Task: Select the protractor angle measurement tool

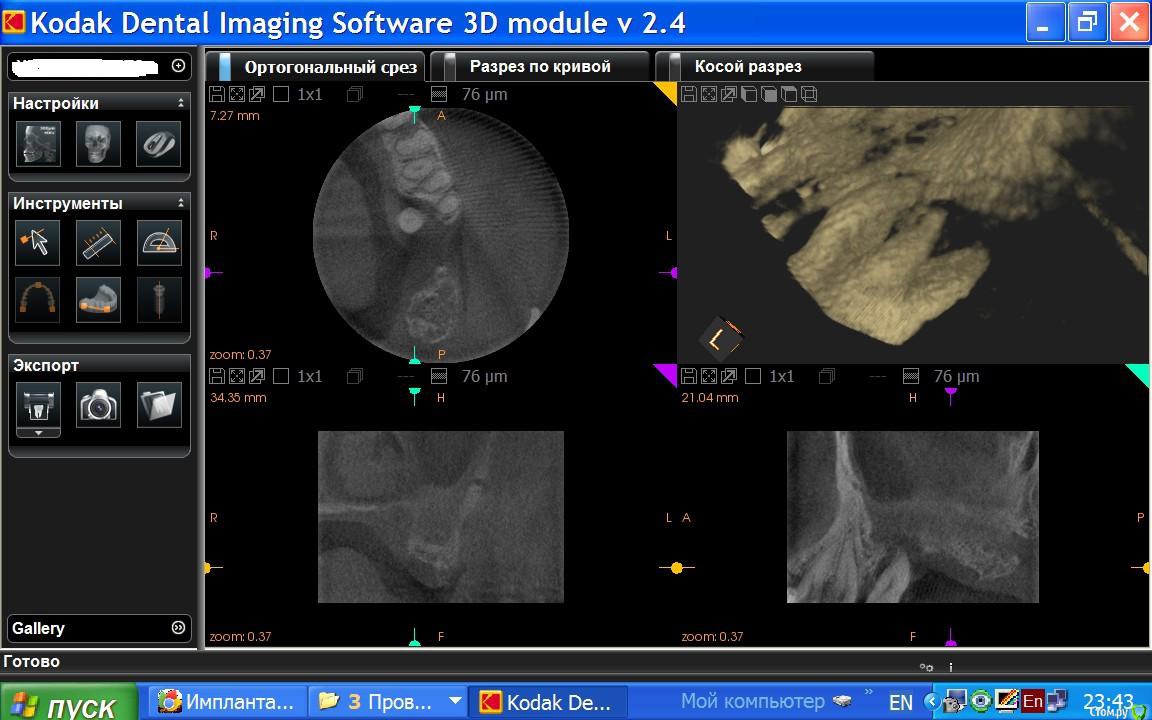Action: 158,243
